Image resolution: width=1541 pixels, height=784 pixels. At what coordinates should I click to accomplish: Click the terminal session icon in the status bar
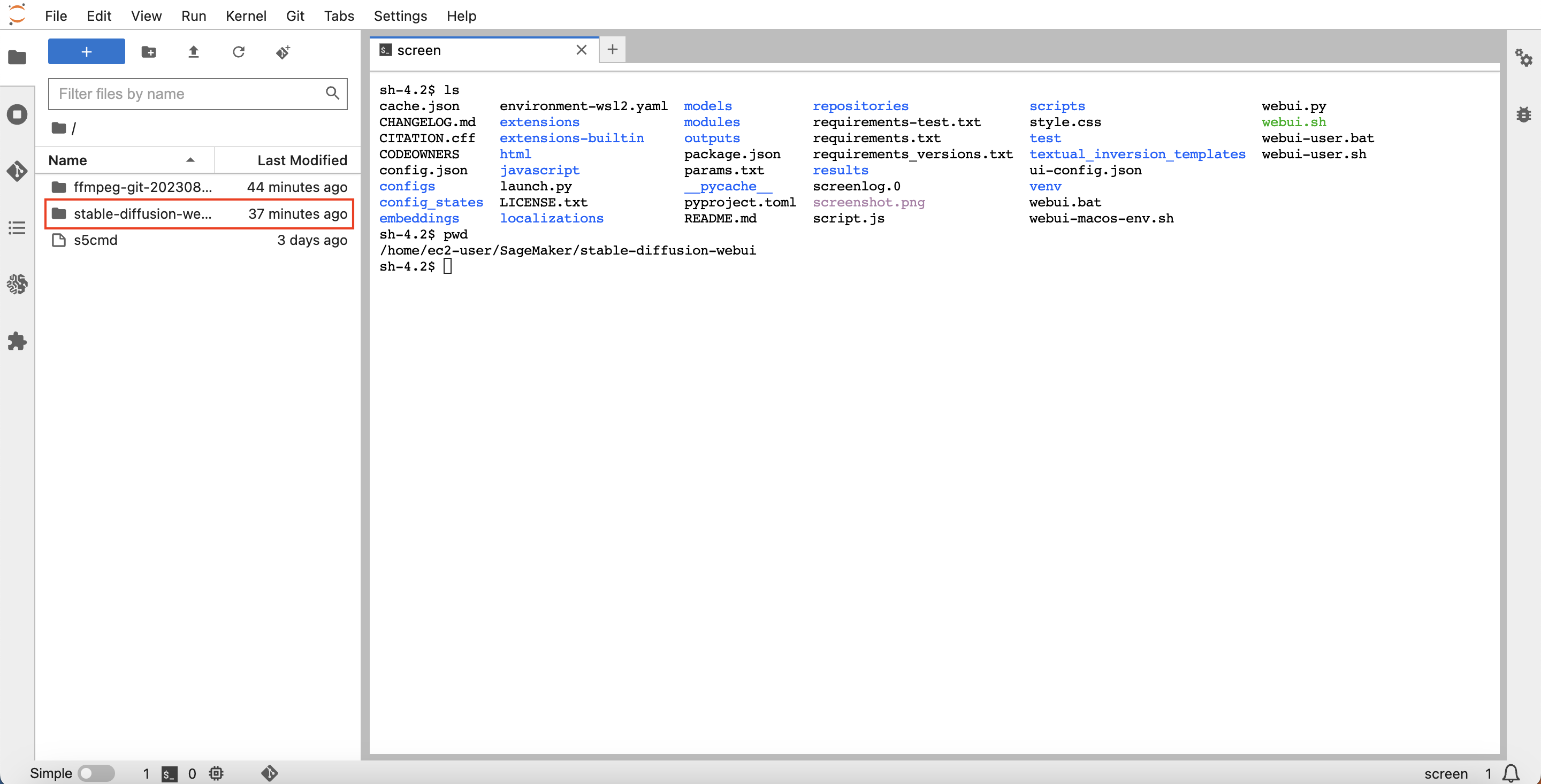(169, 773)
